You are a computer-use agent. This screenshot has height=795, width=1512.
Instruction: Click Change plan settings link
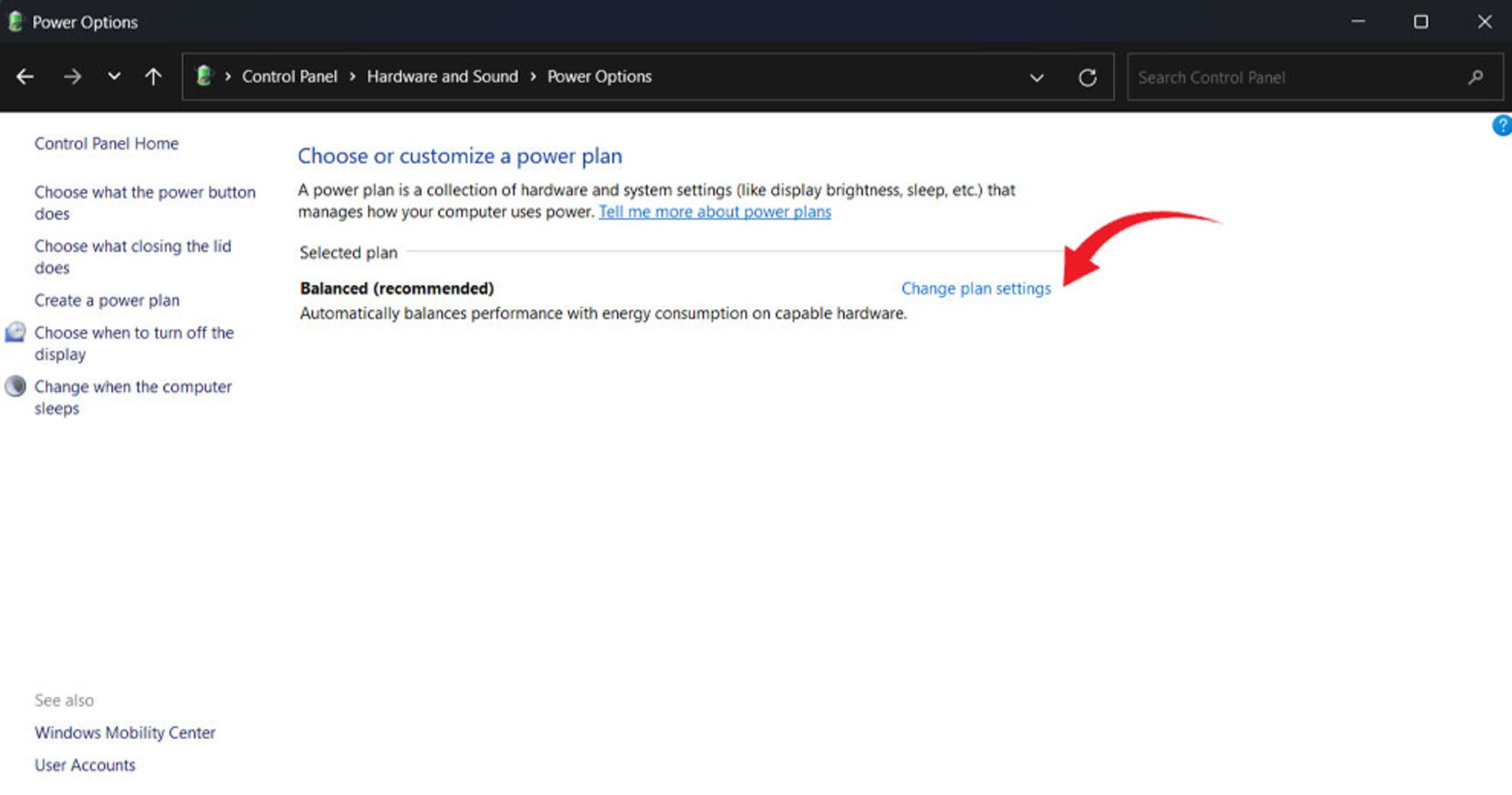[x=976, y=288]
